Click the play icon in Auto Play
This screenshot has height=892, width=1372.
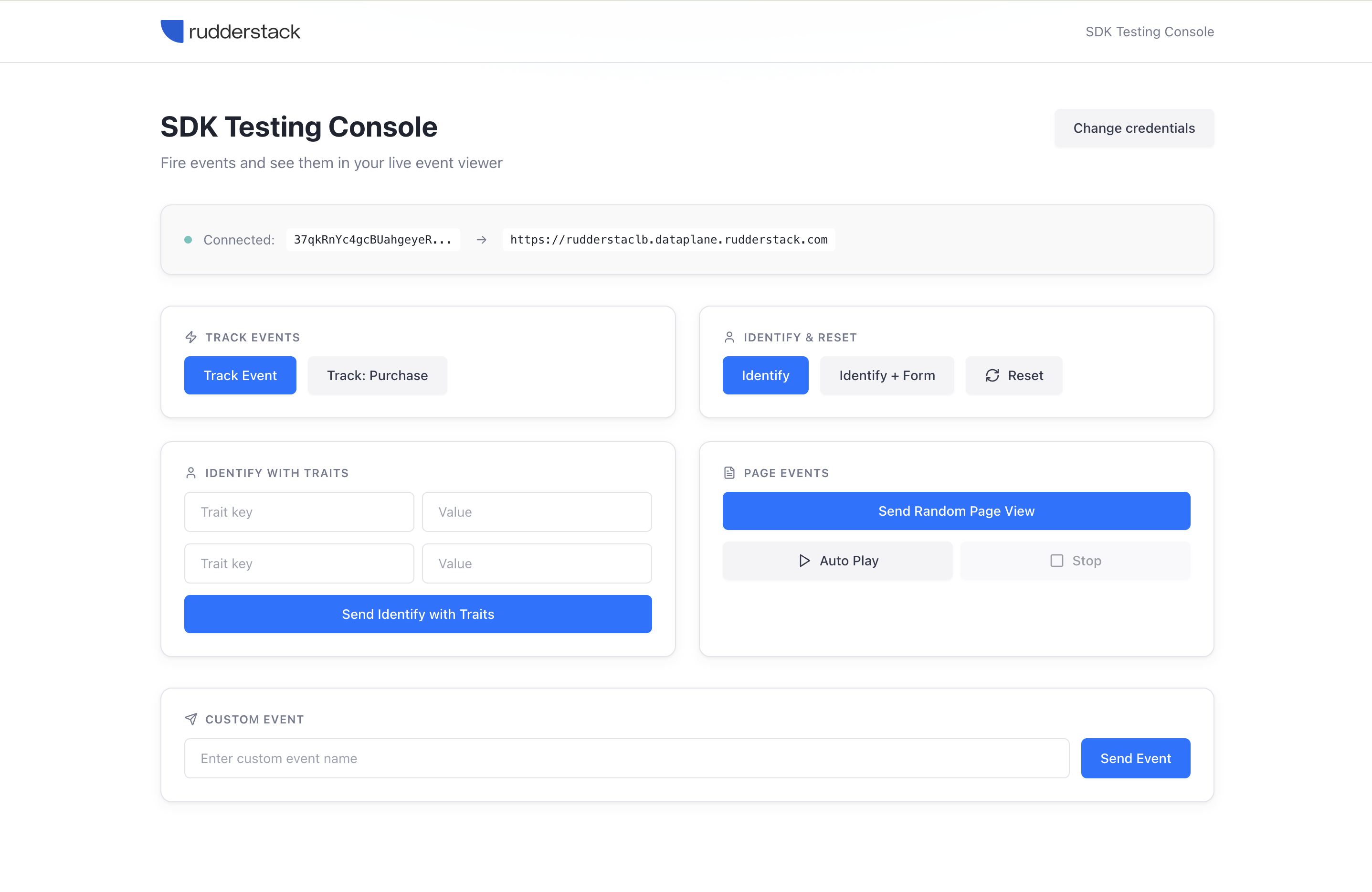[805, 561]
